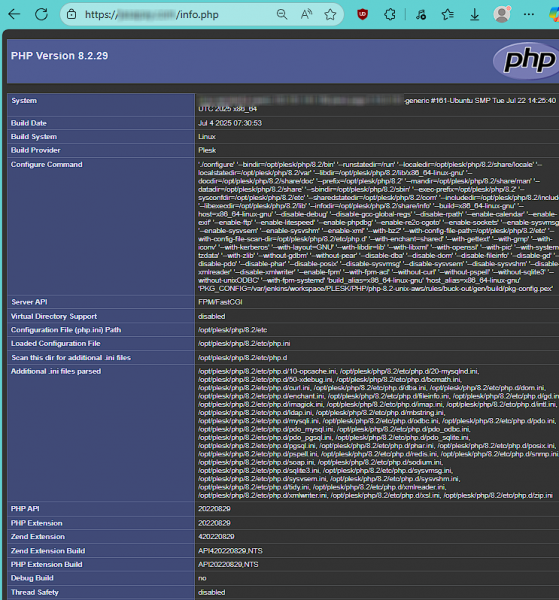The height and width of the screenshot is (600, 559).
Task: Open uBlock Origin shield extension
Action: coord(362,15)
